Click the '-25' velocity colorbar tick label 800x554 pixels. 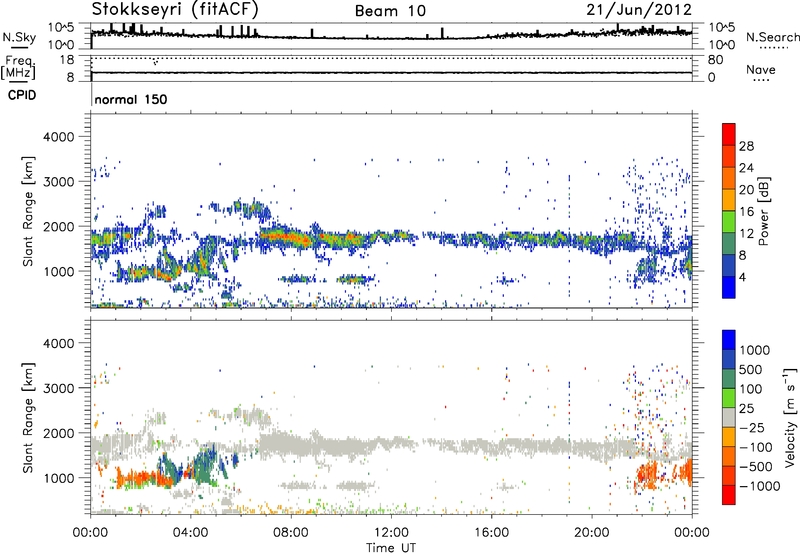tap(751, 428)
